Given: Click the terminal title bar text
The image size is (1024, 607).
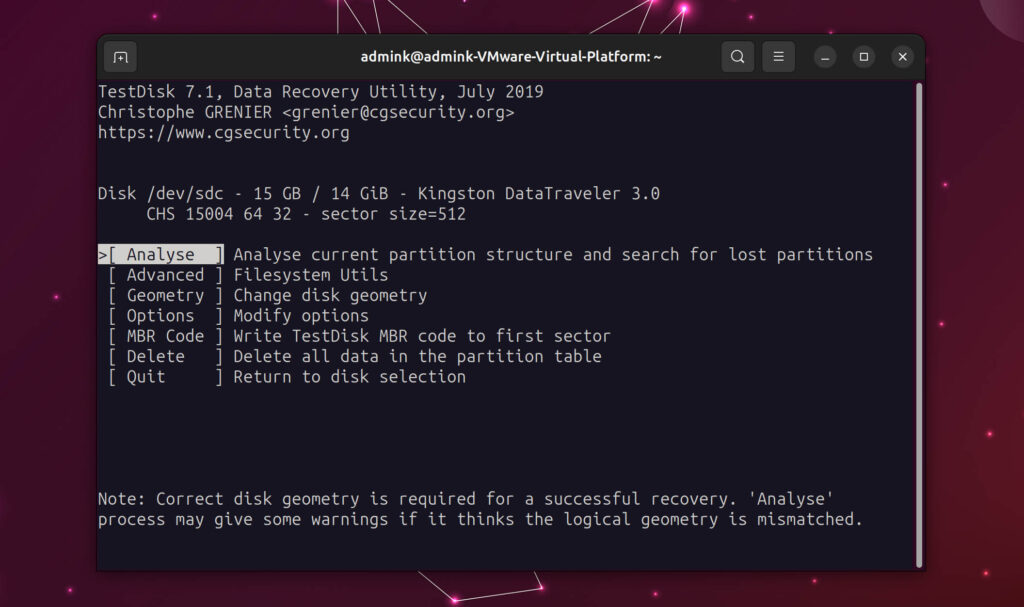Looking at the screenshot, I should [x=511, y=57].
